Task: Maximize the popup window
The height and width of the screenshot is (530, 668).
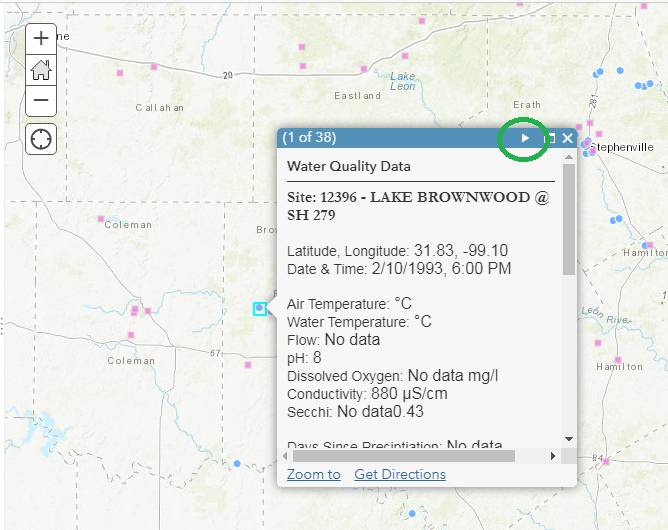Action: click(550, 138)
